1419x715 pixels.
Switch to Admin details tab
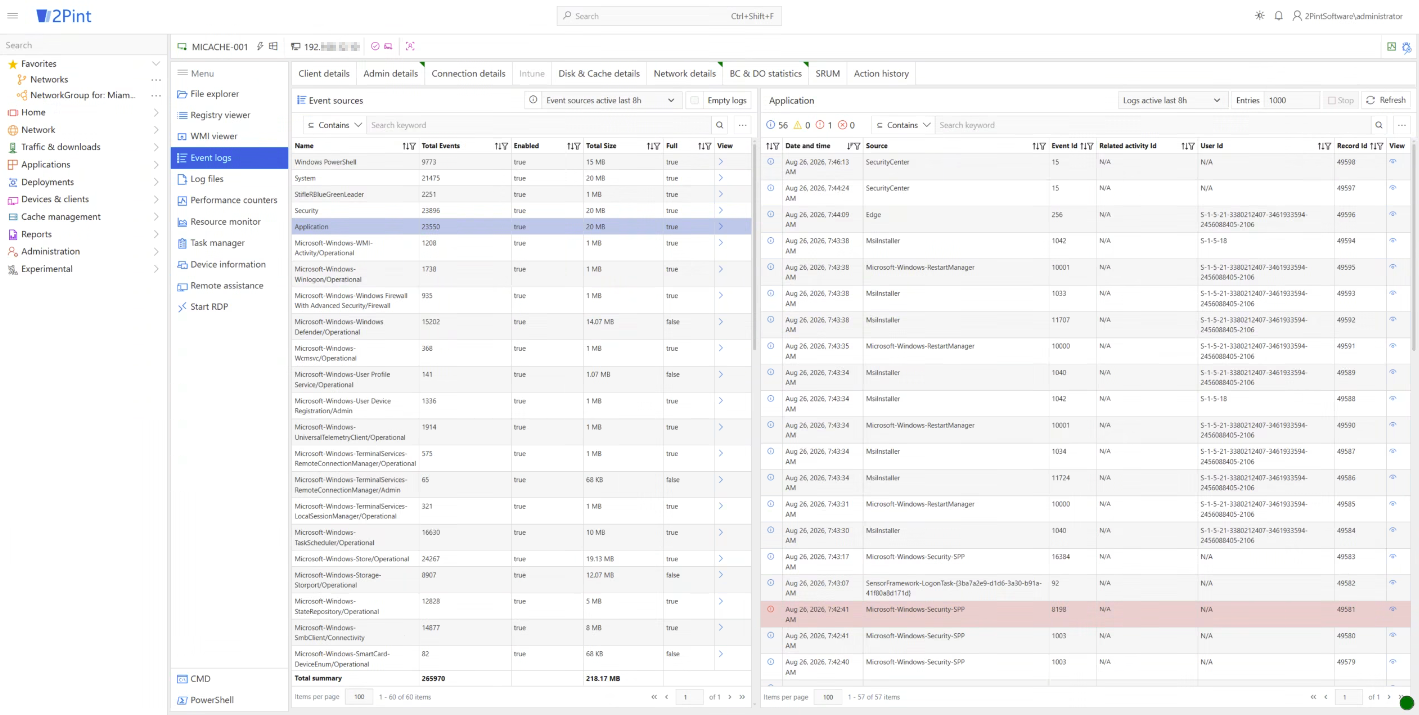(x=390, y=73)
